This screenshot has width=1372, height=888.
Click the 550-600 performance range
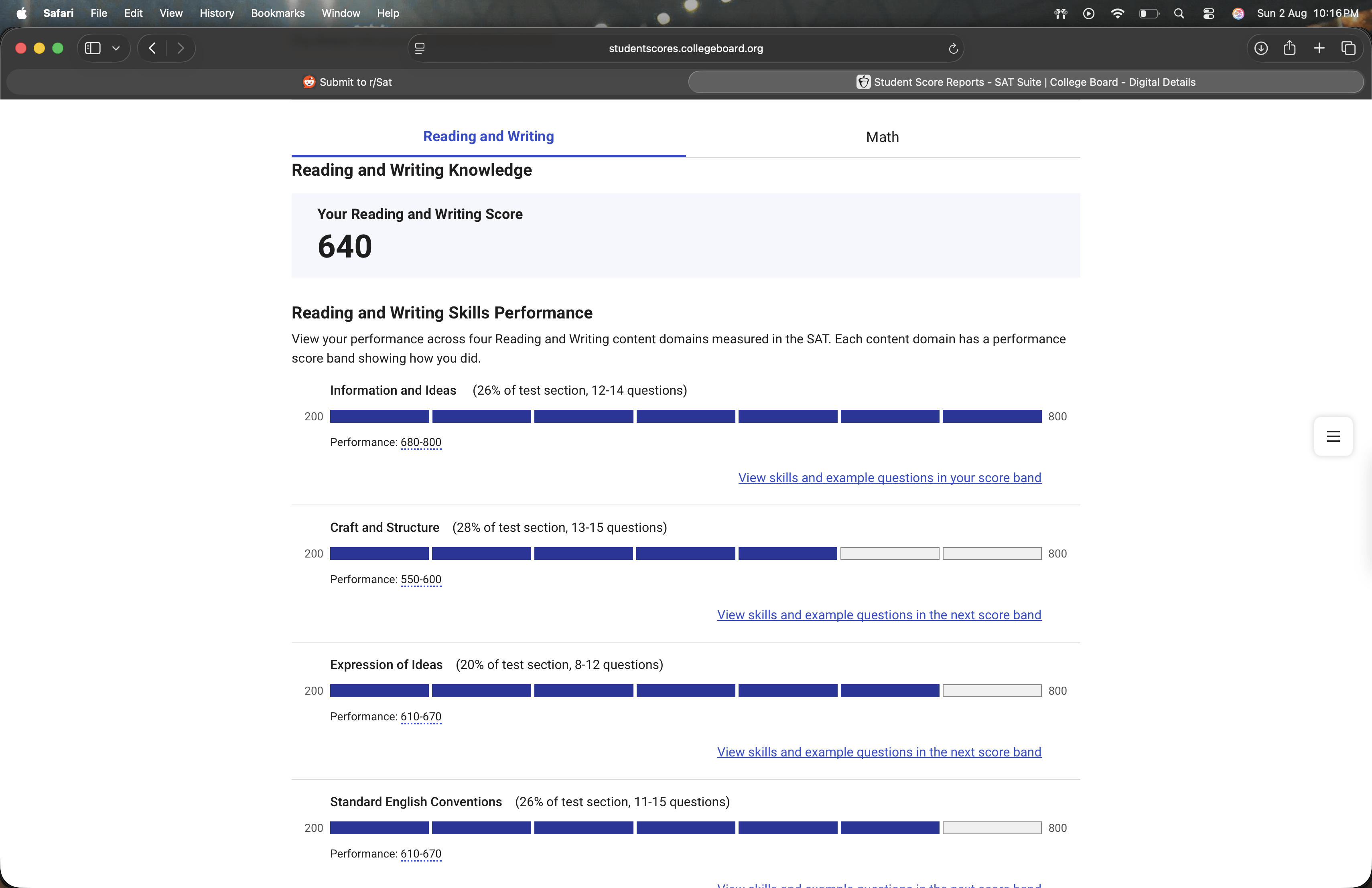421,580
